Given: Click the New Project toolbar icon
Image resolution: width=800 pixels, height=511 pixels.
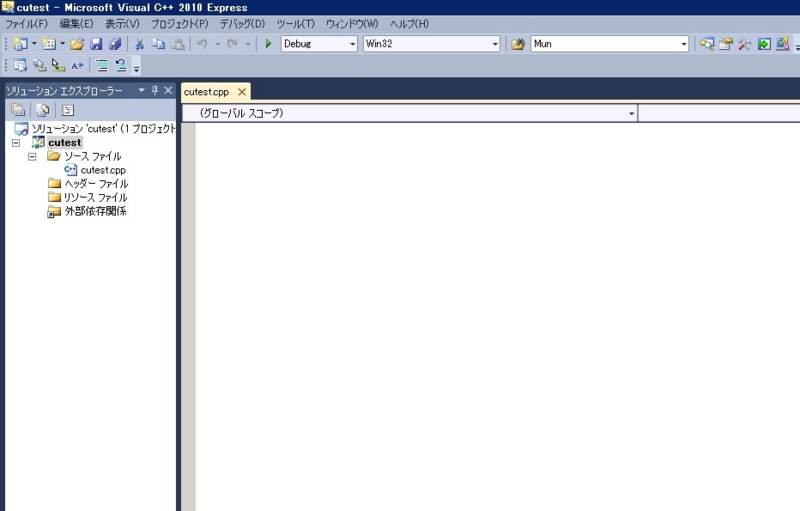Looking at the screenshot, I should (20, 44).
